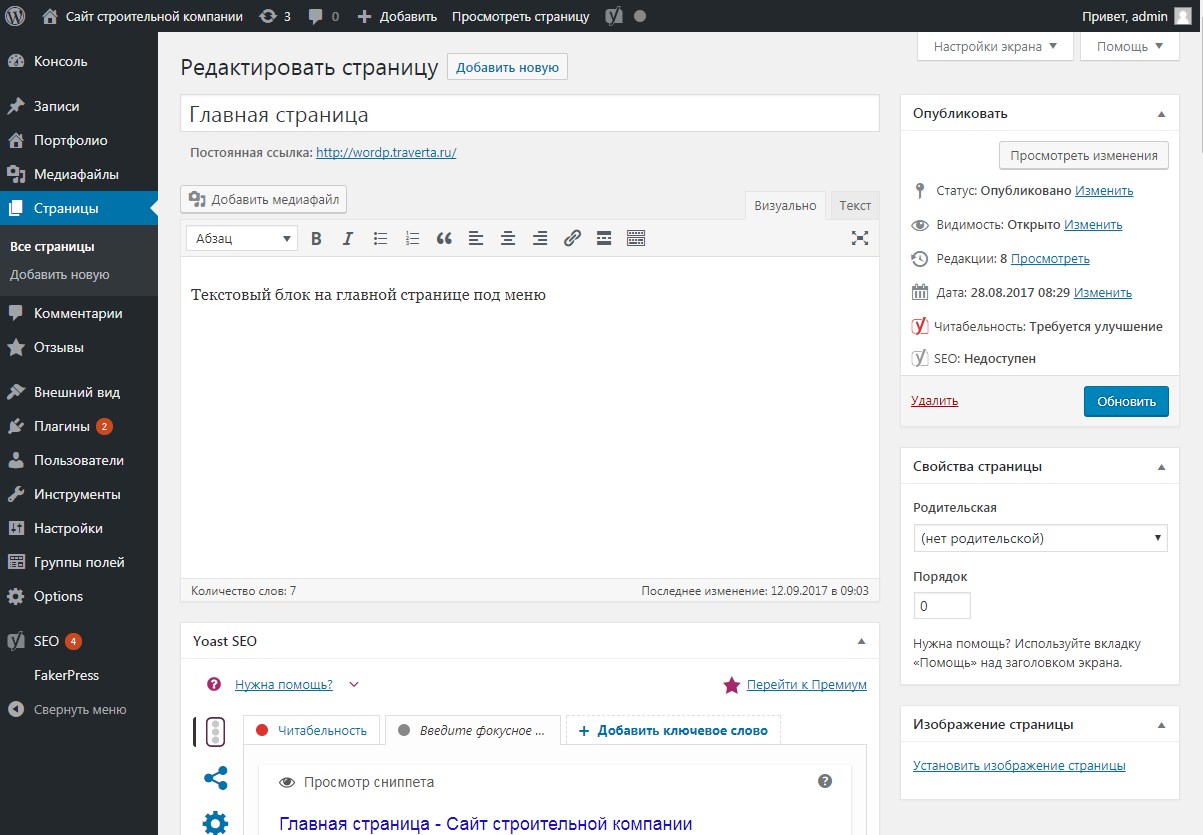Click the Обновить button
Screen dimensions: 1203x835
pos(1125,401)
